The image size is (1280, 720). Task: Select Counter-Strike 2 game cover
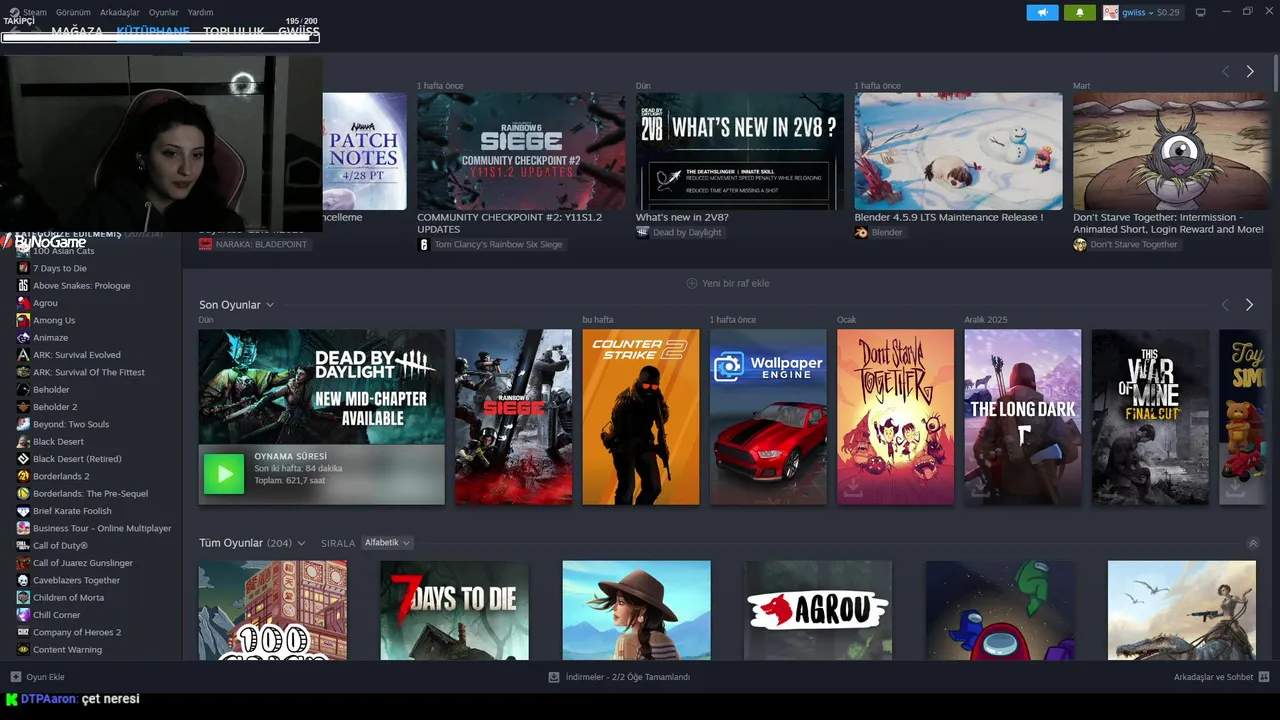click(x=641, y=417)
